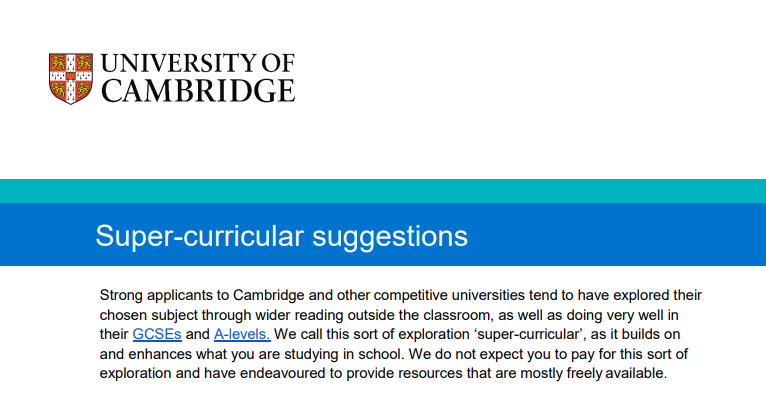Screen dimensions: 766x397
Task: Open the A-levels link
Action: (x=242, y=334)
